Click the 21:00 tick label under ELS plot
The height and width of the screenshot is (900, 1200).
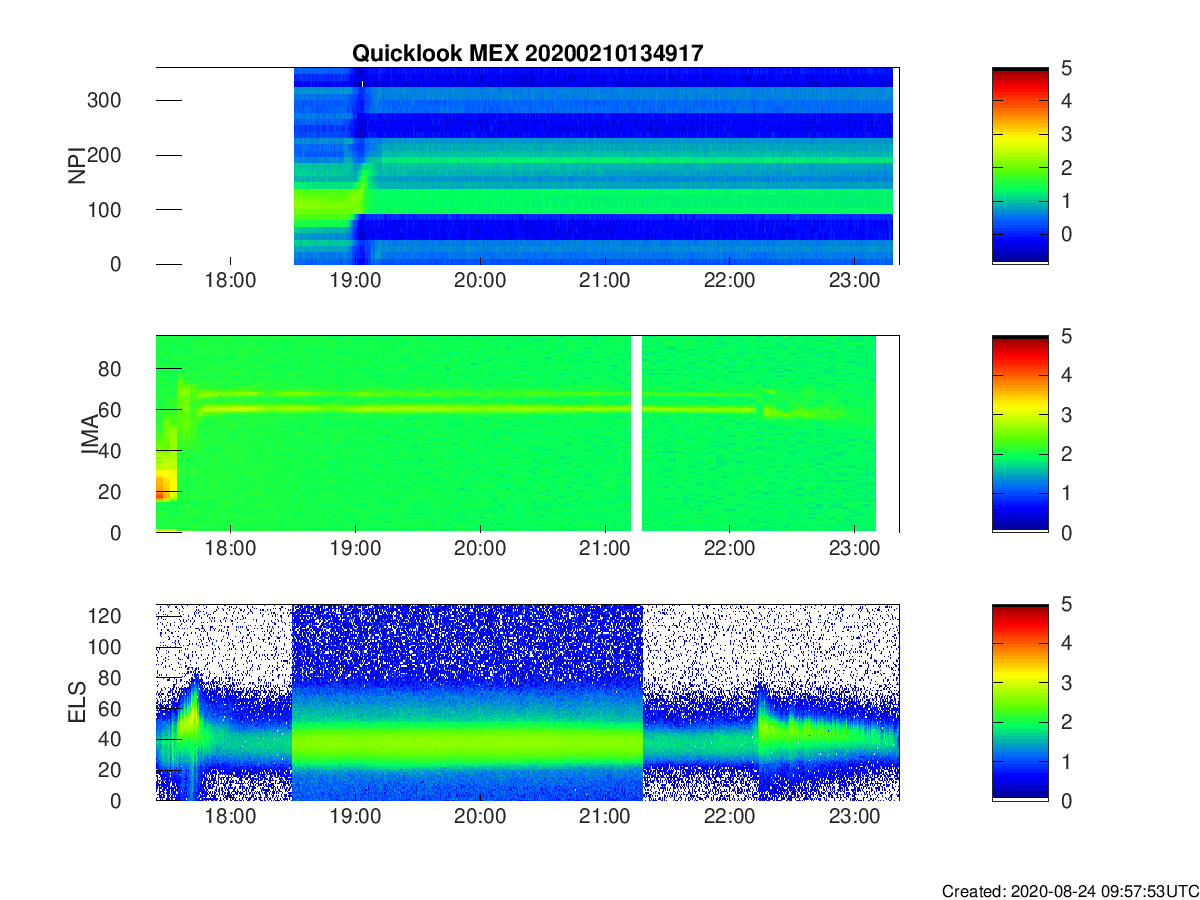click(605, 819)
